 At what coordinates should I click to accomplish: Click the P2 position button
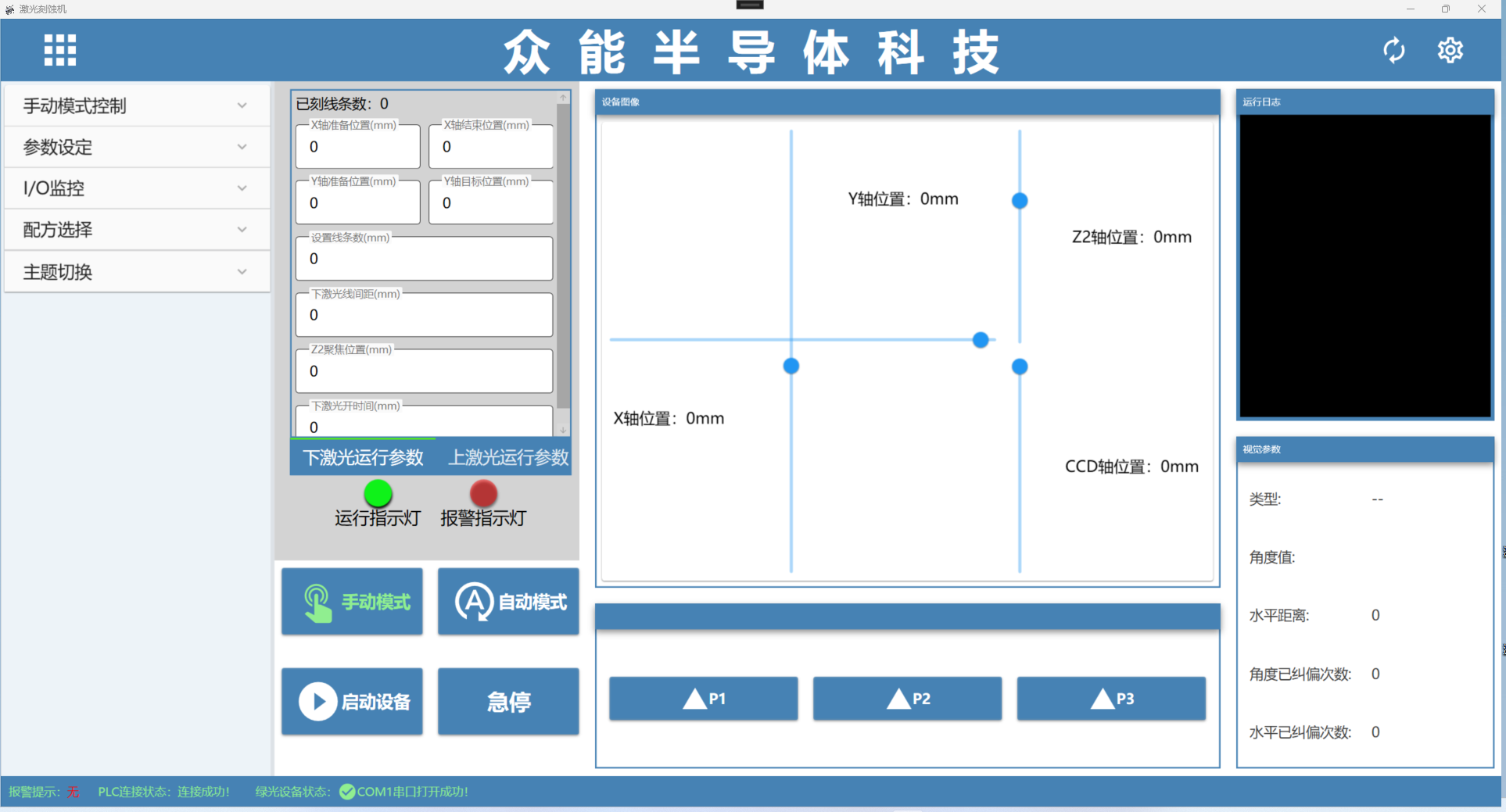pos(907,699)
